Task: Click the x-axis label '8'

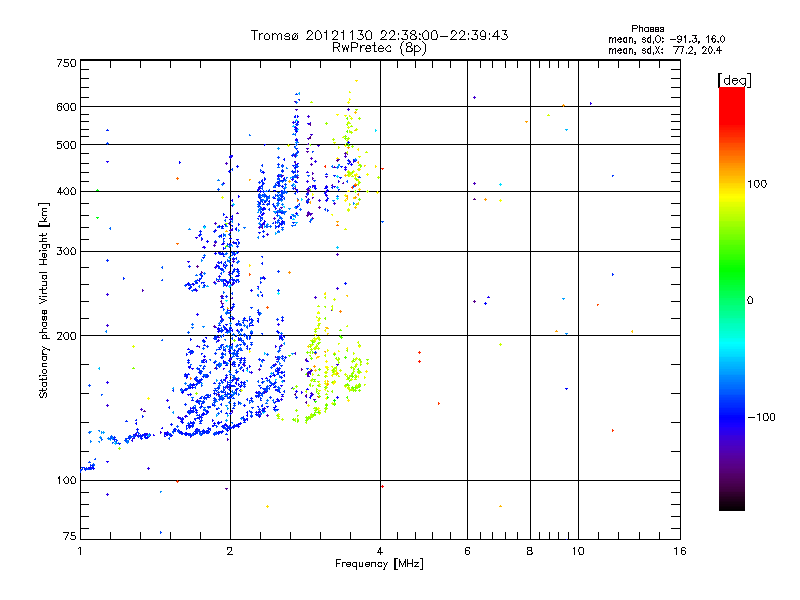Action: pos(530,551)
